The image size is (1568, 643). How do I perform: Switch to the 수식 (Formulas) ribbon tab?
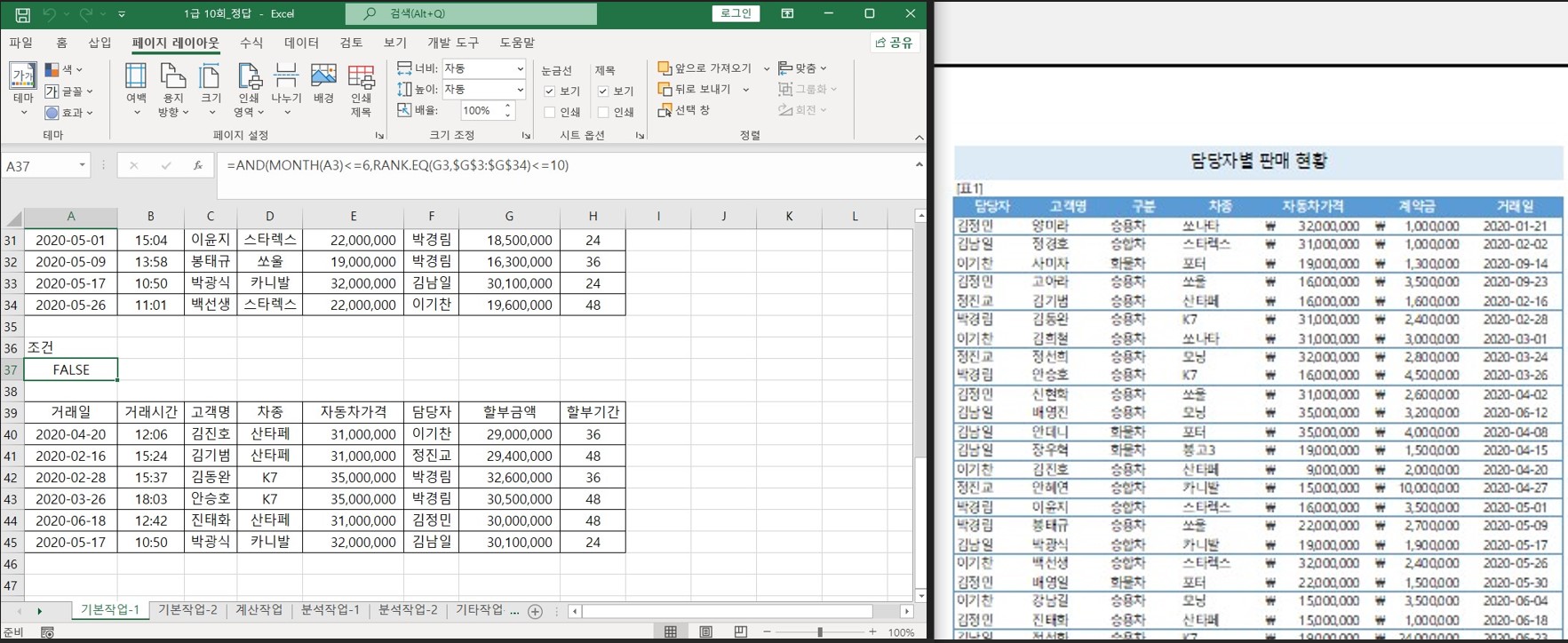point(251,43)
